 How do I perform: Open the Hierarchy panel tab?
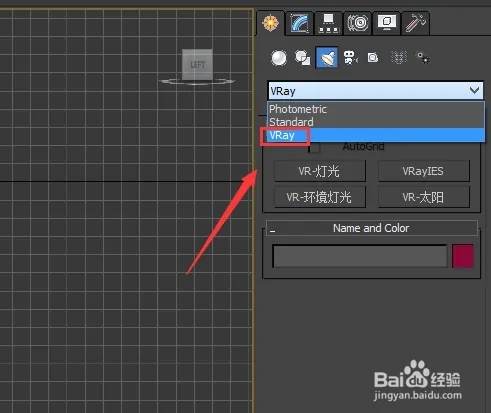coord(328,23)
